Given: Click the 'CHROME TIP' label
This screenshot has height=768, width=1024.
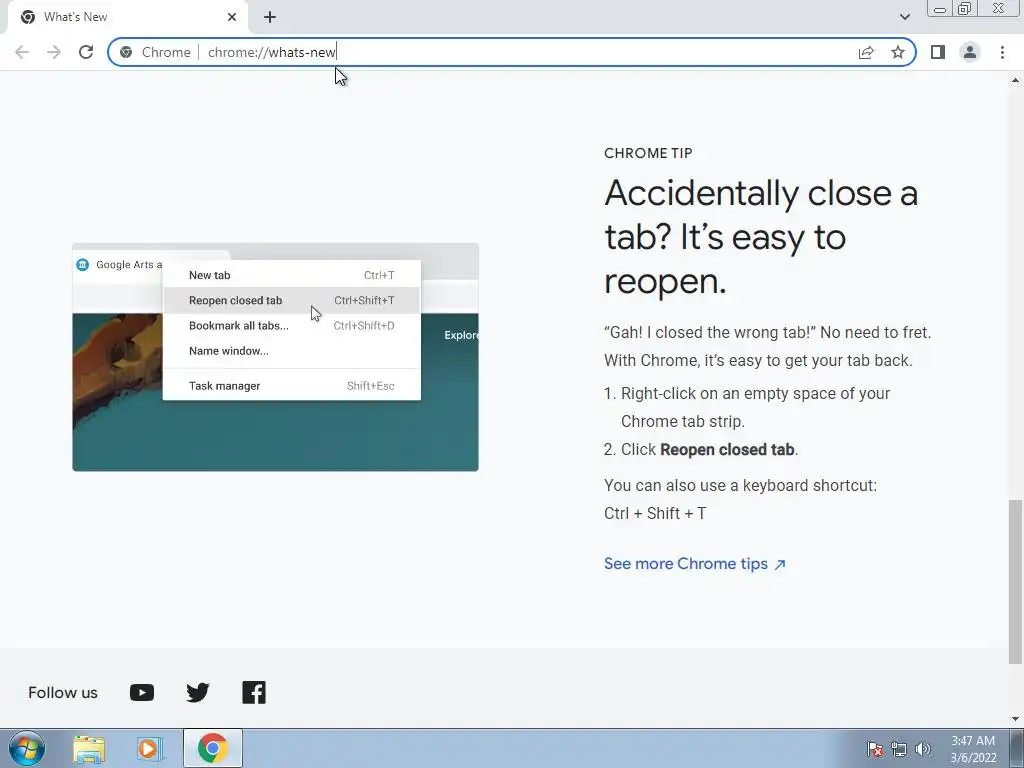Looking at the screenshot, I should point(648,153).
